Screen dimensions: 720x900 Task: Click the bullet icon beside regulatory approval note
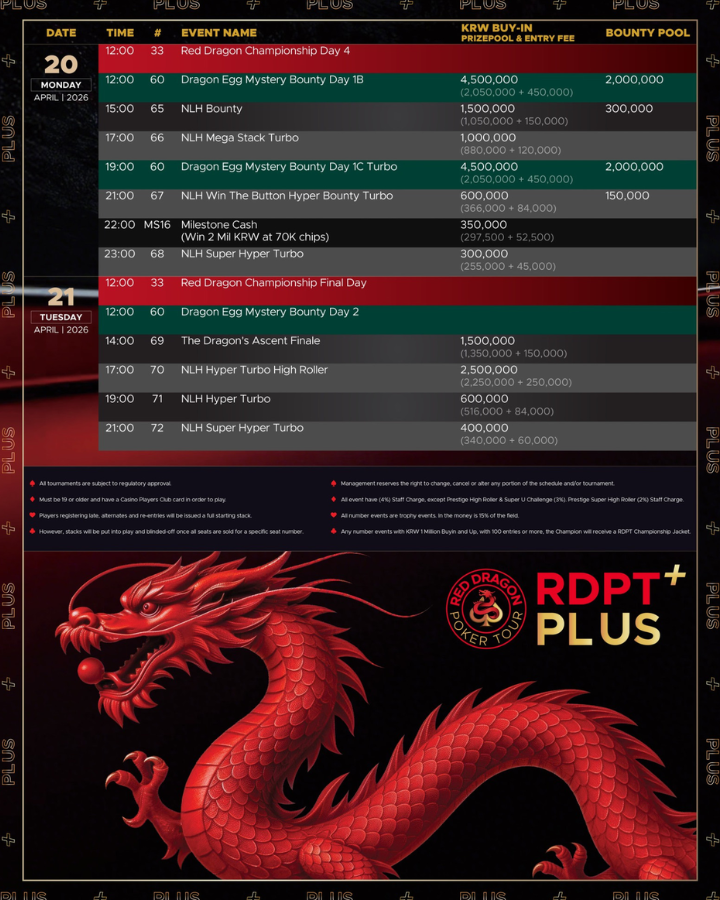[x=31, y=483]
